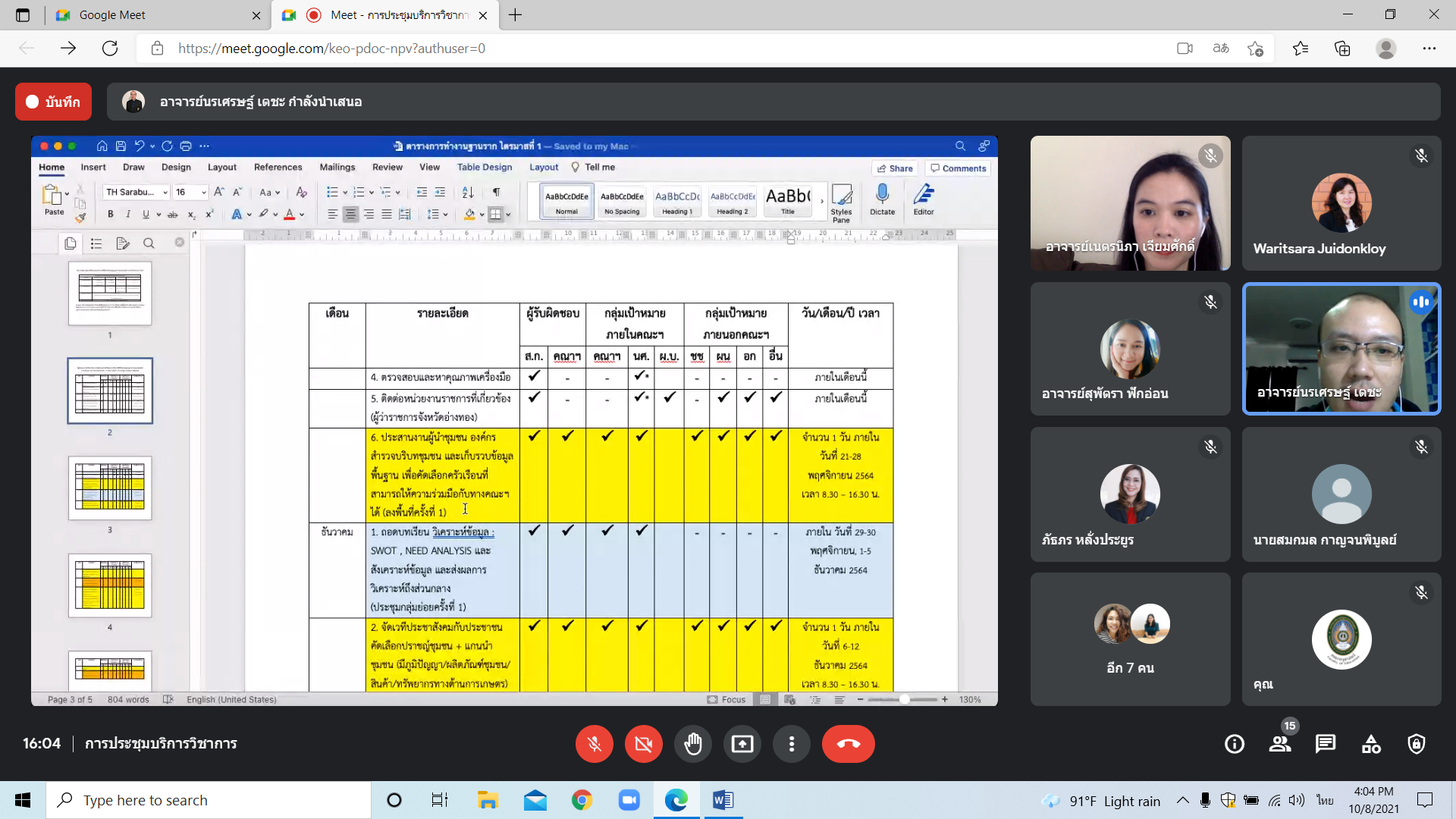Viewport: 1456px width, 819px height.
Task: Open the Table Design tab in Word
Action: coord(485,167)
